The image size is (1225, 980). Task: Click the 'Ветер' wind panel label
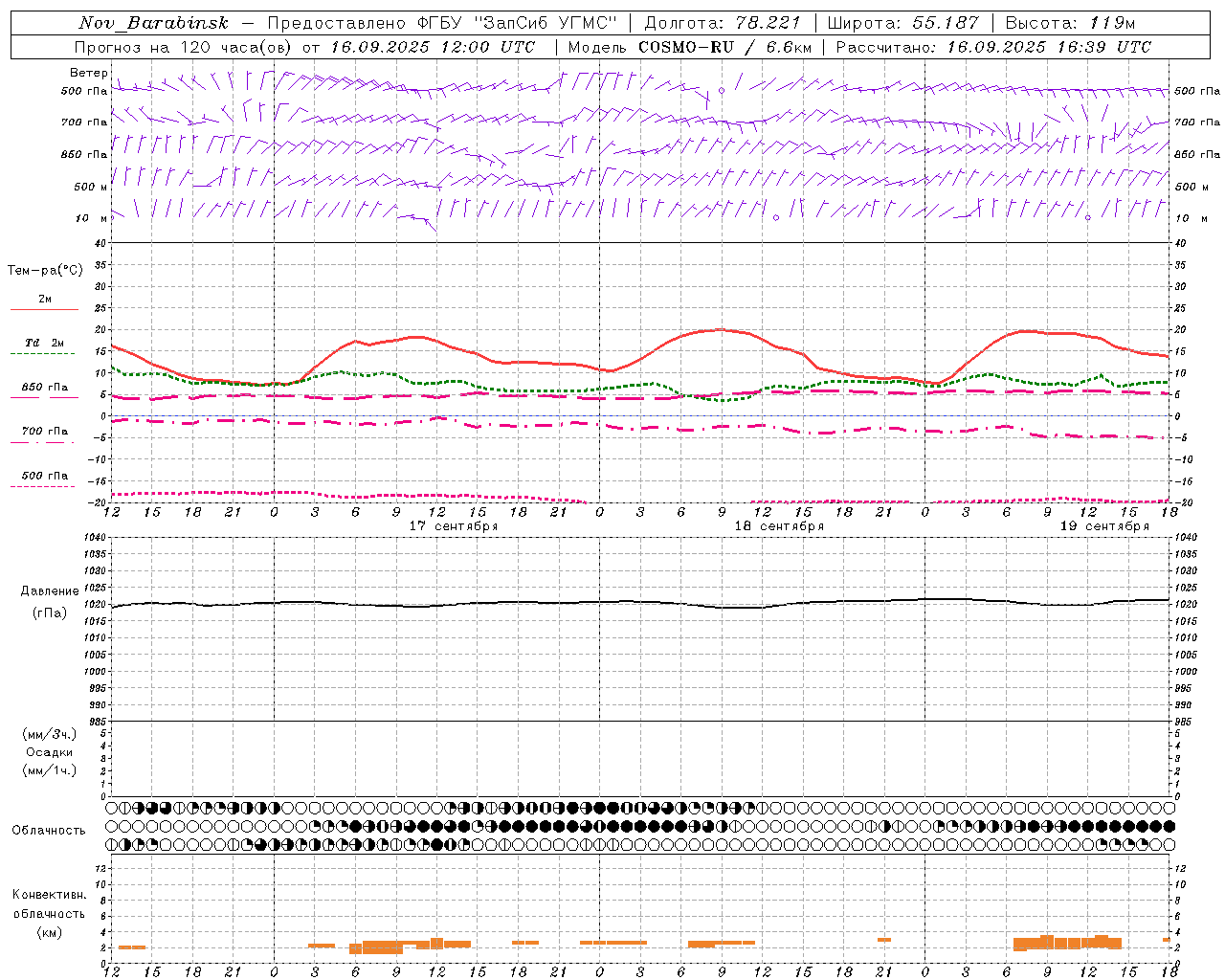pyautogui.click(x=89, y=73)
